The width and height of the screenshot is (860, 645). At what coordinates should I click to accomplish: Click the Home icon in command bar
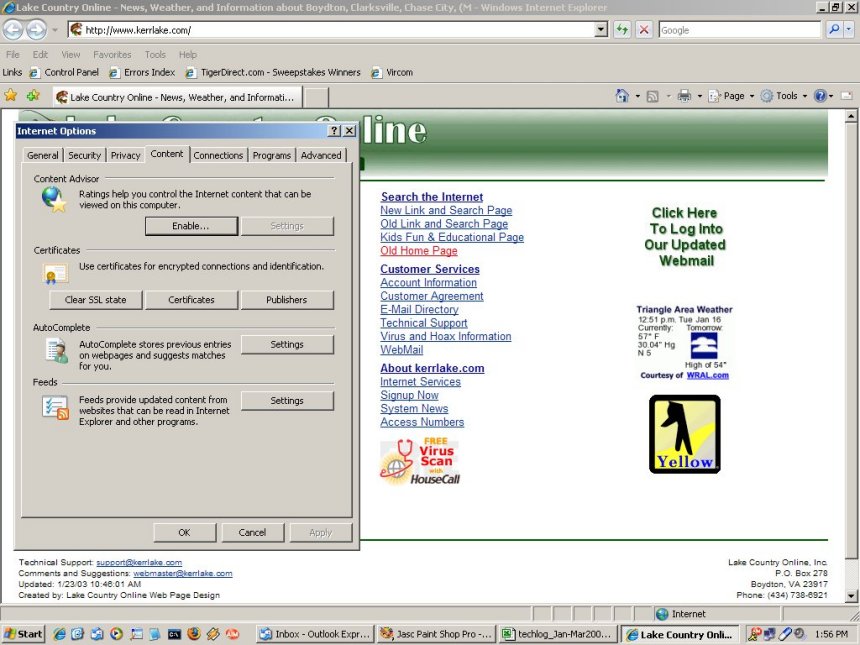(623, 96)
